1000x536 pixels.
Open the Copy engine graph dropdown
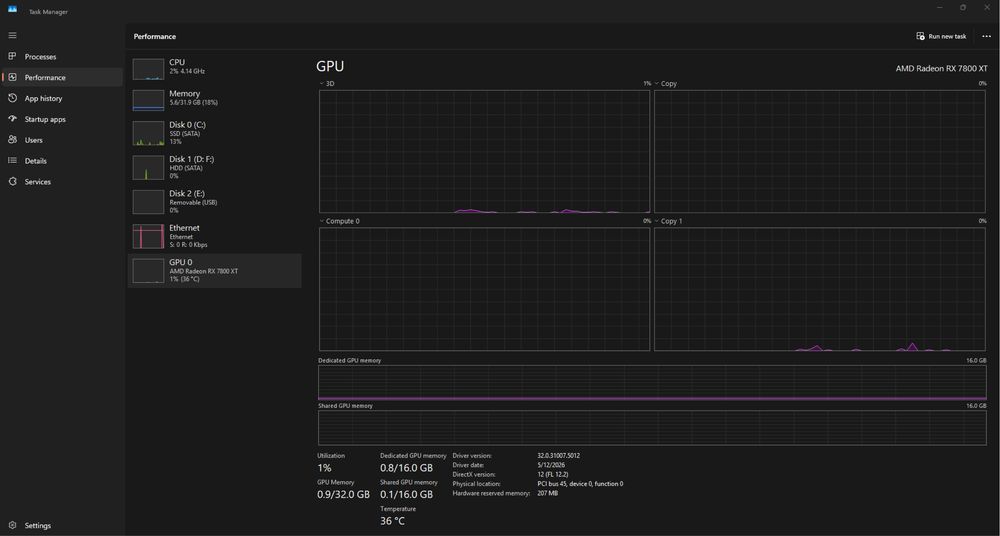coord(656,84)
